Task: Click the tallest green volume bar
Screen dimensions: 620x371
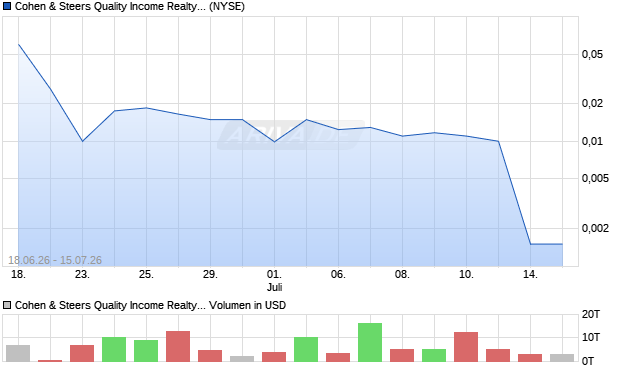Action: (370, 343)
